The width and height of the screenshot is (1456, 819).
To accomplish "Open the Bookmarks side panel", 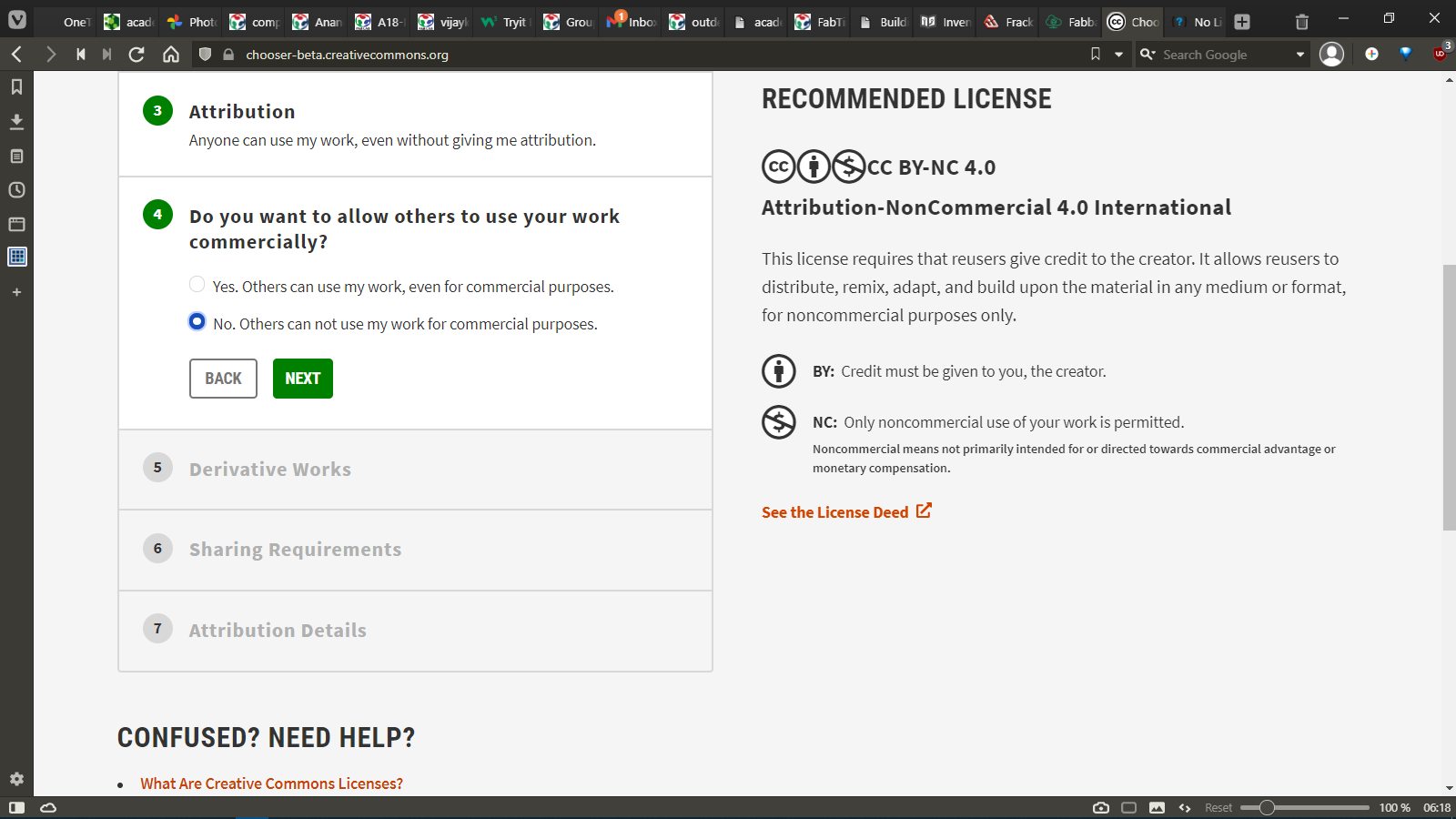I will (16, 87).
